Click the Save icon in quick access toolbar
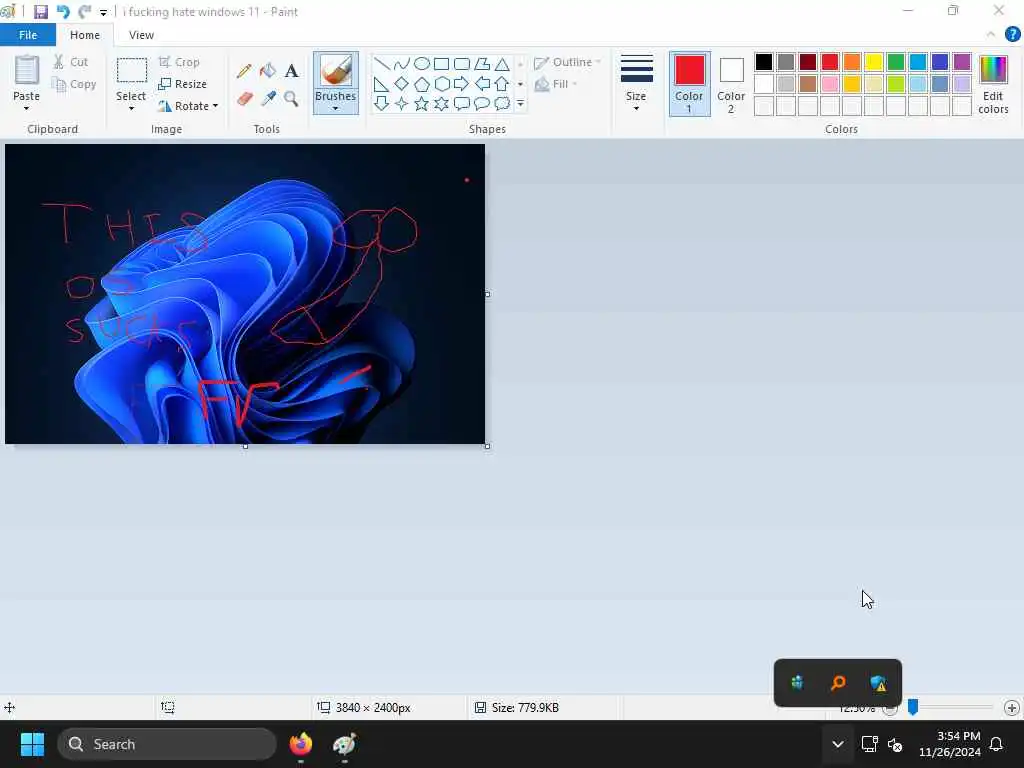This screenshot has width=1024, height=768. [40, 12]
